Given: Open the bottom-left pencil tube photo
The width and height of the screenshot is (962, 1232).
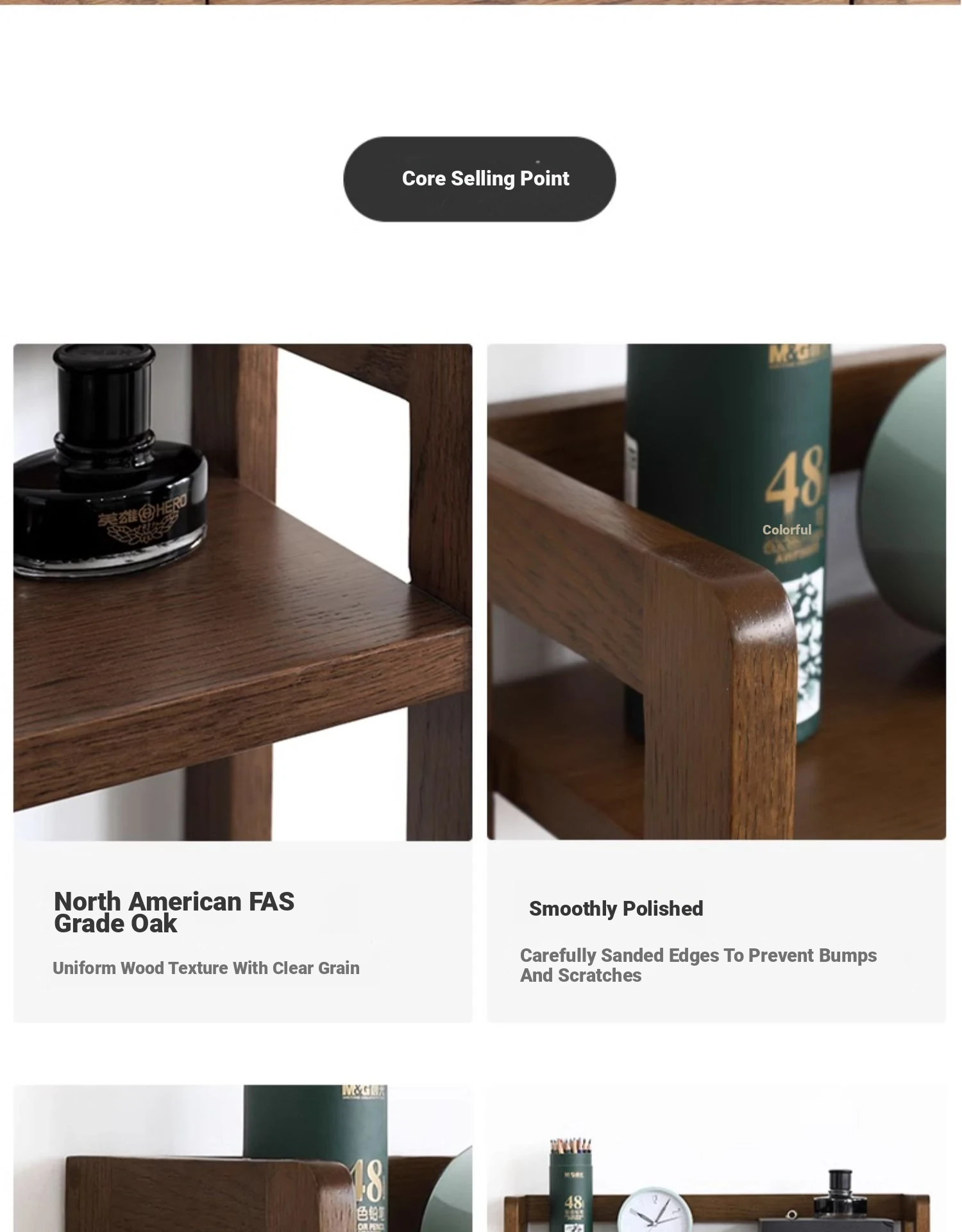Looking at the screenshot, I should pos(243,1158).
